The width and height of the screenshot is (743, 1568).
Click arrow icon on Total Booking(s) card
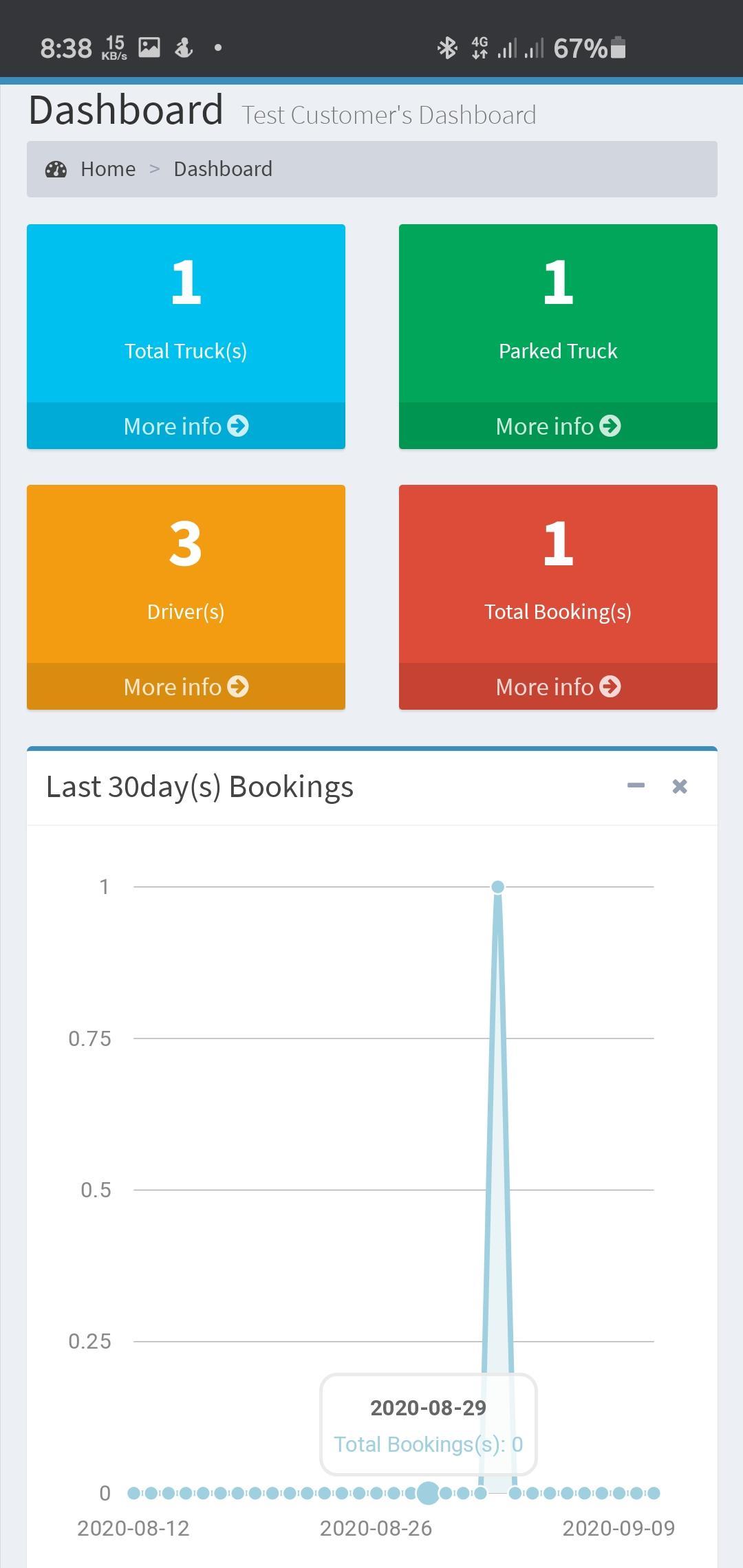pos(610,686)
